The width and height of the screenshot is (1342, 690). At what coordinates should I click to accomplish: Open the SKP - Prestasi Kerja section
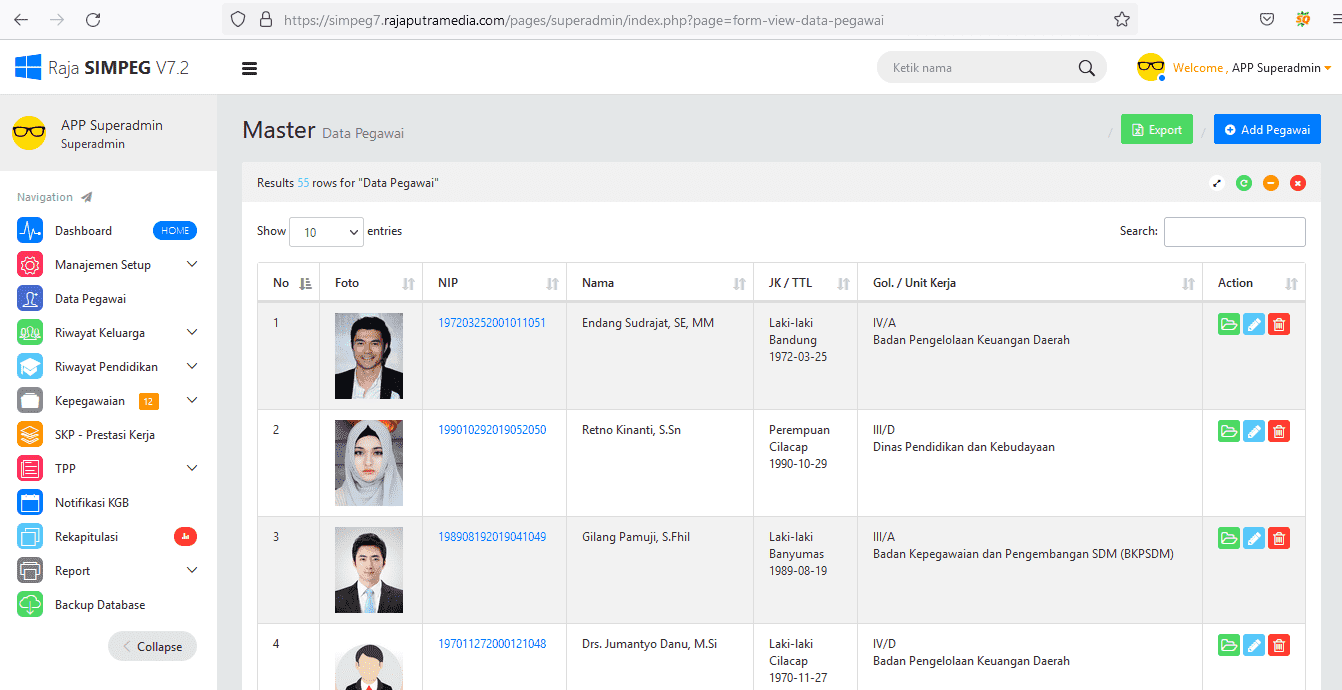[104, 434]
